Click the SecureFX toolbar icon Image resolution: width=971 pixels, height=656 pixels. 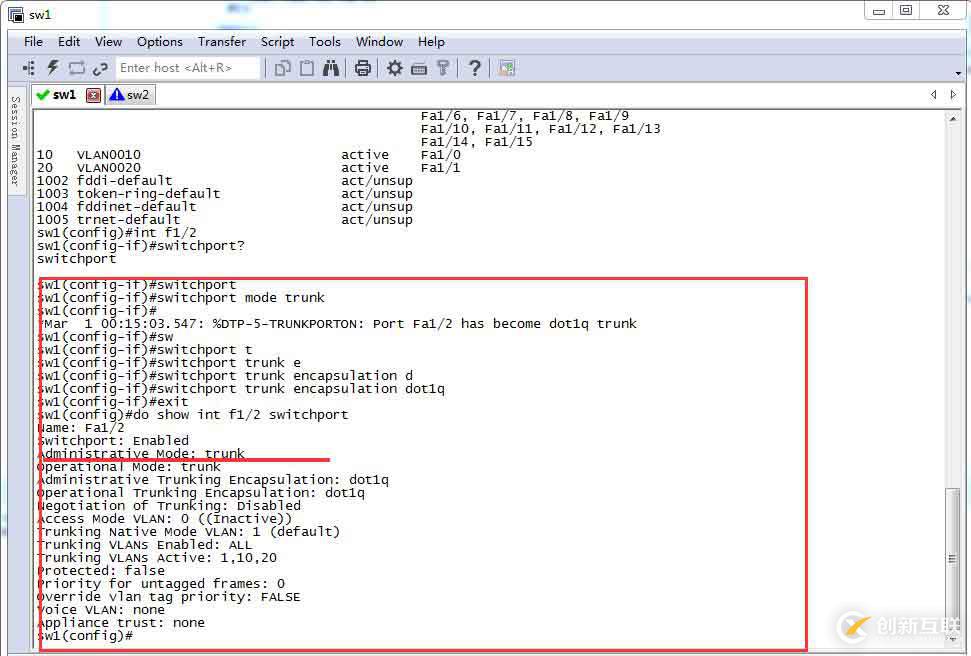507,68
